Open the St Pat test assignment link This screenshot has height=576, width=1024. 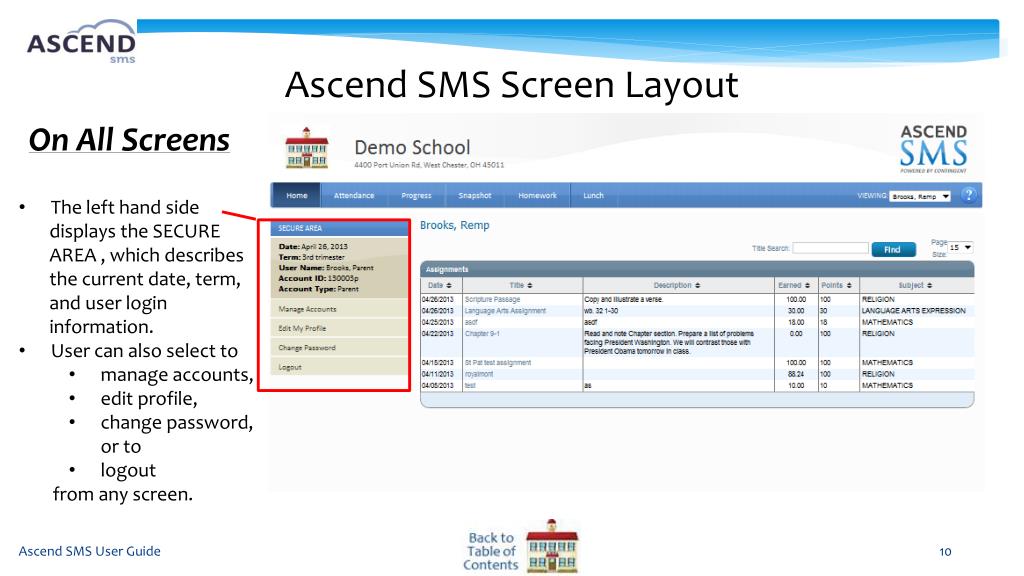click(498, 362)
